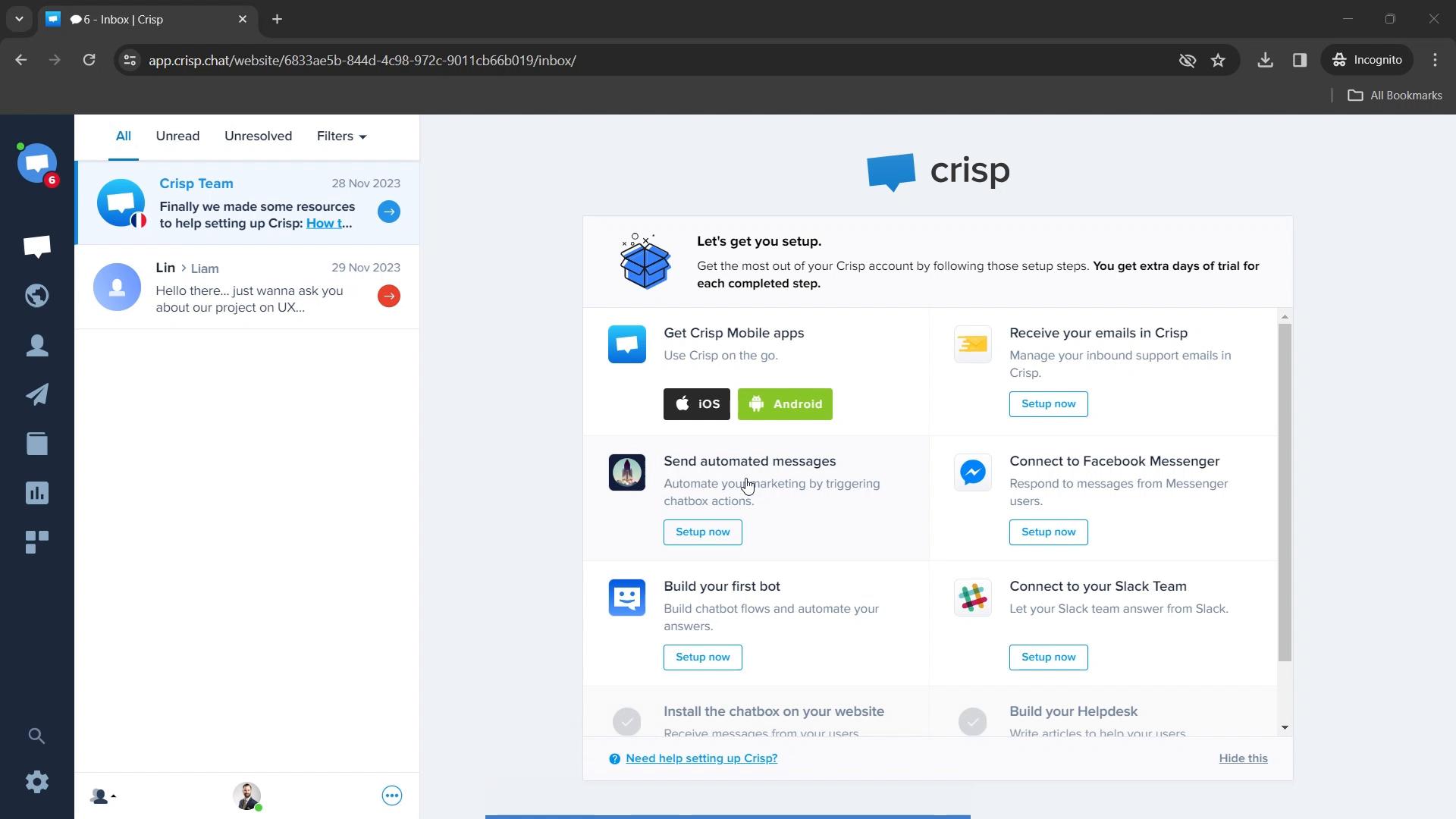Open the search icon in sidebar
This screenshot has width=1456, height=819.
click(37, 735)
